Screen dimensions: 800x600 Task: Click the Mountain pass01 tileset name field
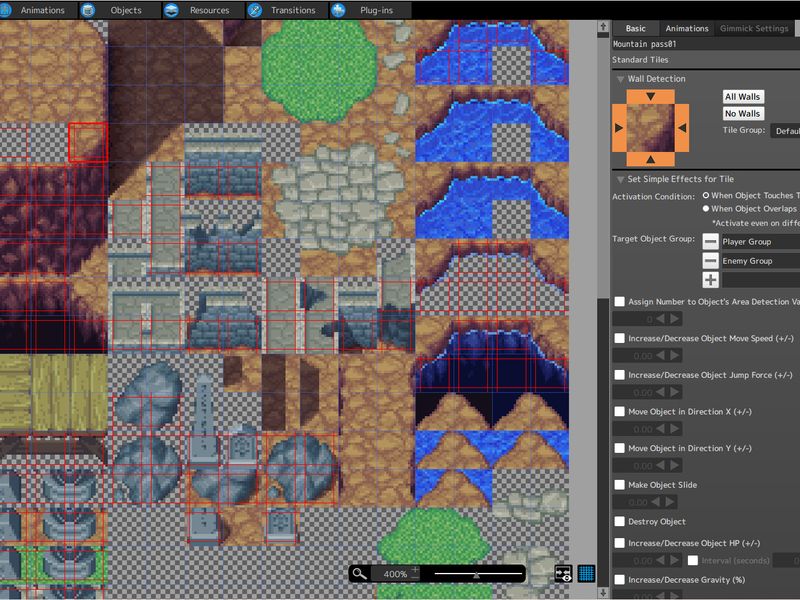(x=706, y=44)
